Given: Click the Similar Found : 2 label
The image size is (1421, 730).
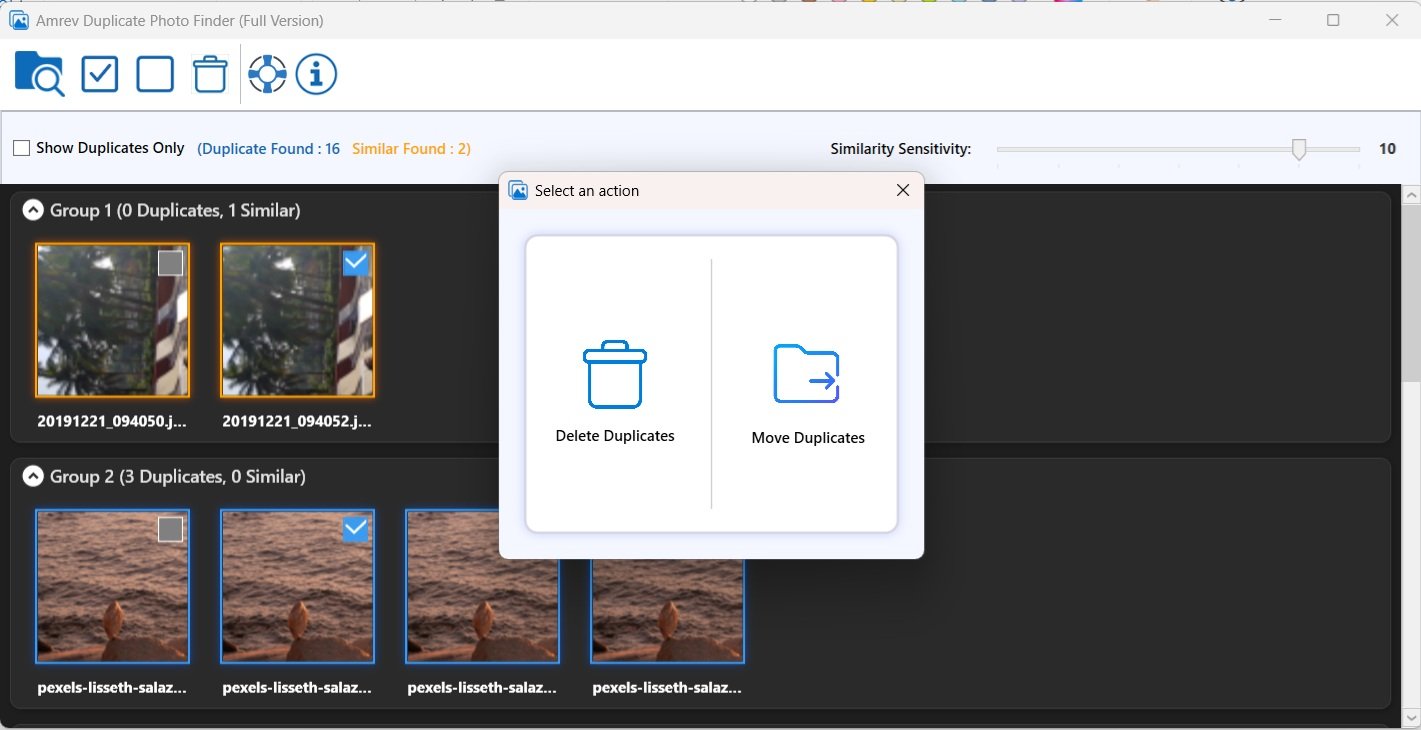Looking at the screenshot, I should (410, 147).
